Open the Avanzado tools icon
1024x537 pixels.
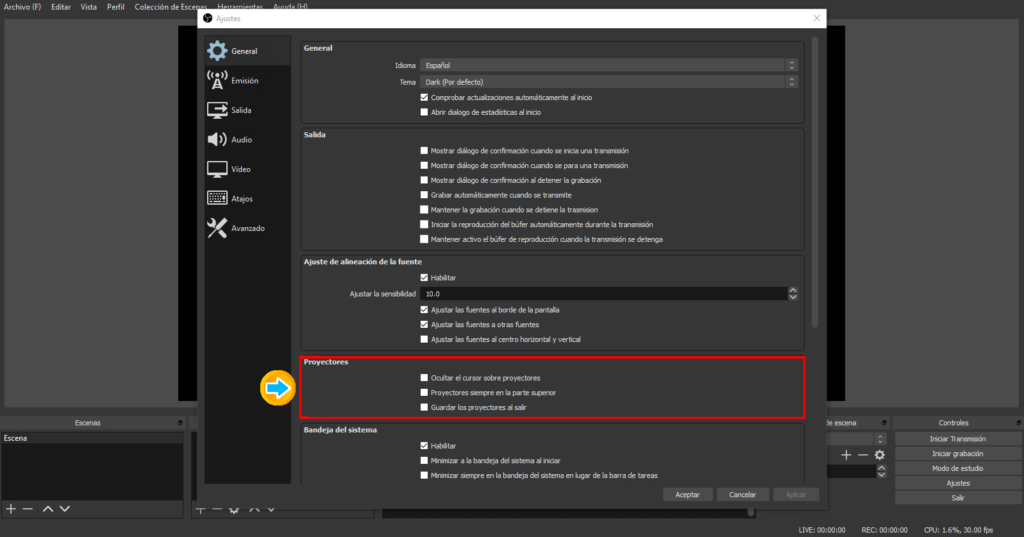coord(217,228)
